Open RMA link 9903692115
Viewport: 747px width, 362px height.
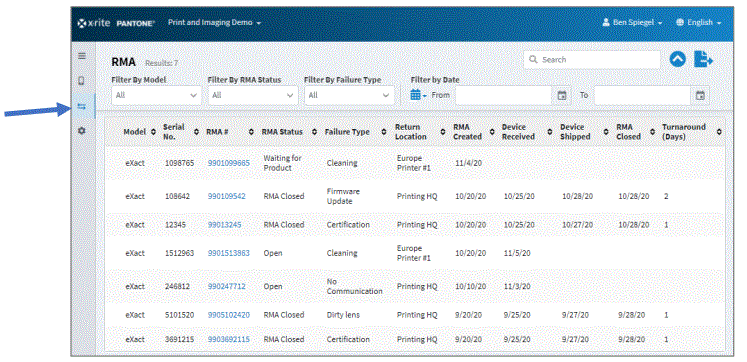pos(229,340)
